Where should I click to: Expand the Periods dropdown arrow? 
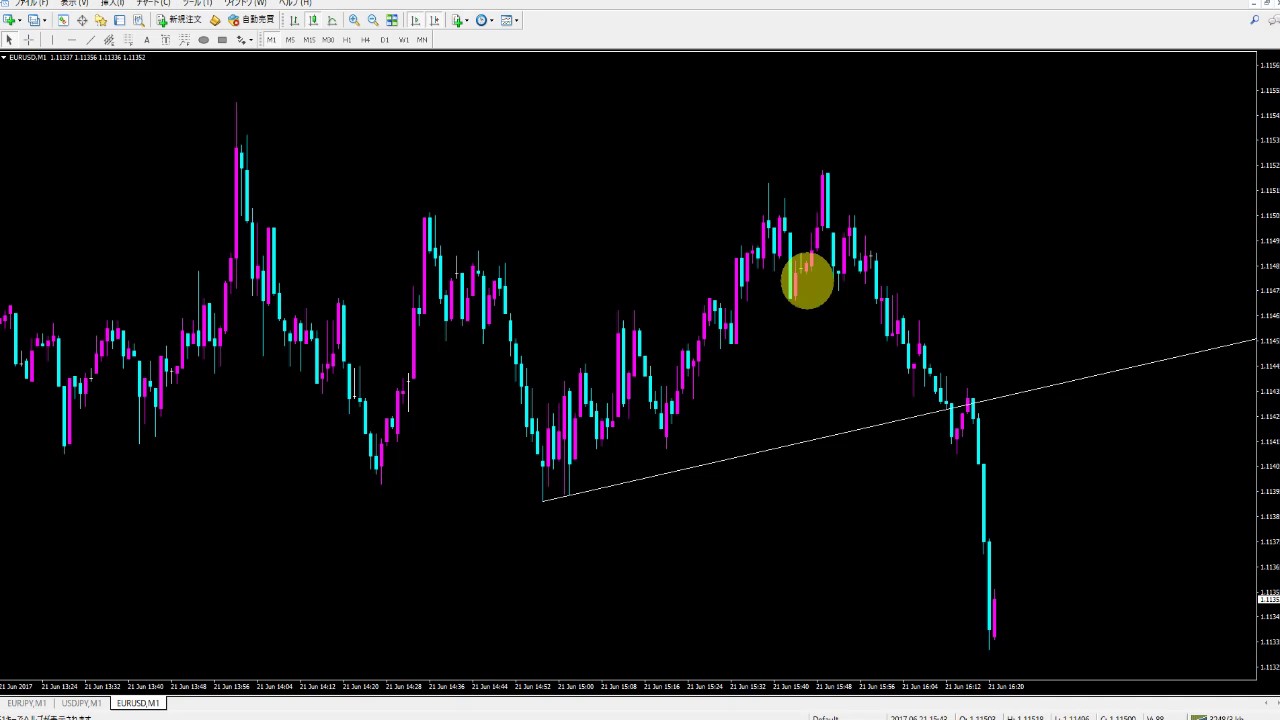[x=492, y=20]
